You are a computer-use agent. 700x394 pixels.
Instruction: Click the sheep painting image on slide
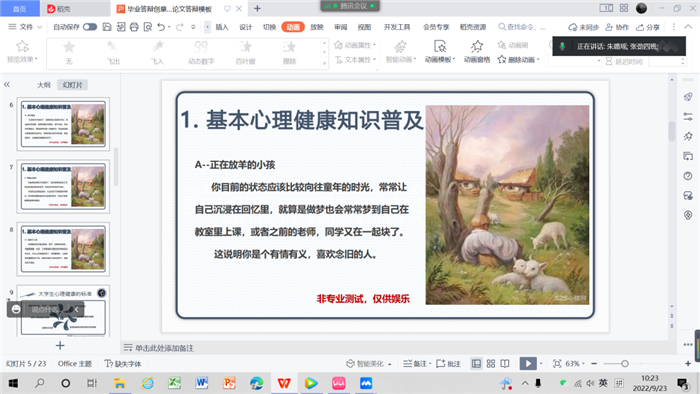(x=507, y=205)
